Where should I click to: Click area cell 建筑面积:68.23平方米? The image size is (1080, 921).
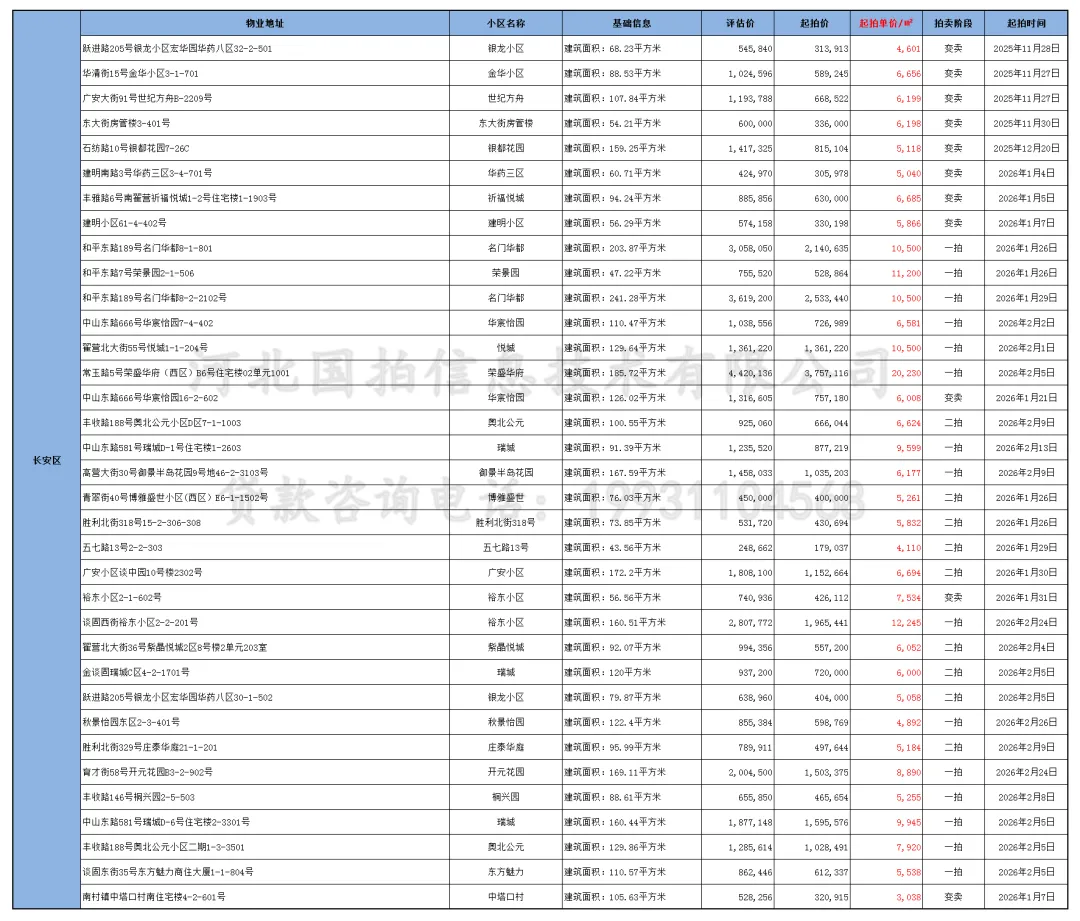tap(612, 49)
